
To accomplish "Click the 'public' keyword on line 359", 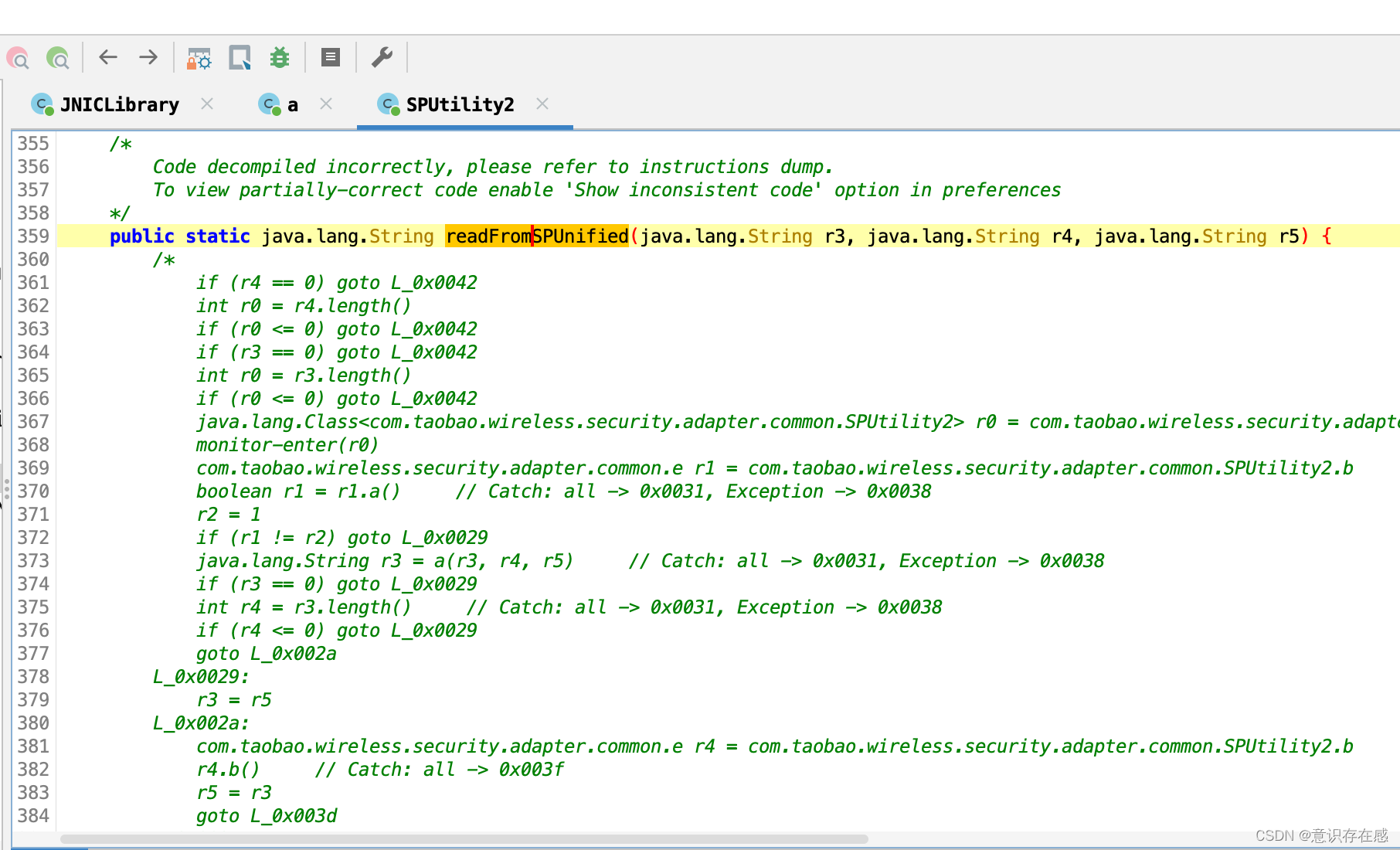I will pyautogui.click(x=142, y=236).
